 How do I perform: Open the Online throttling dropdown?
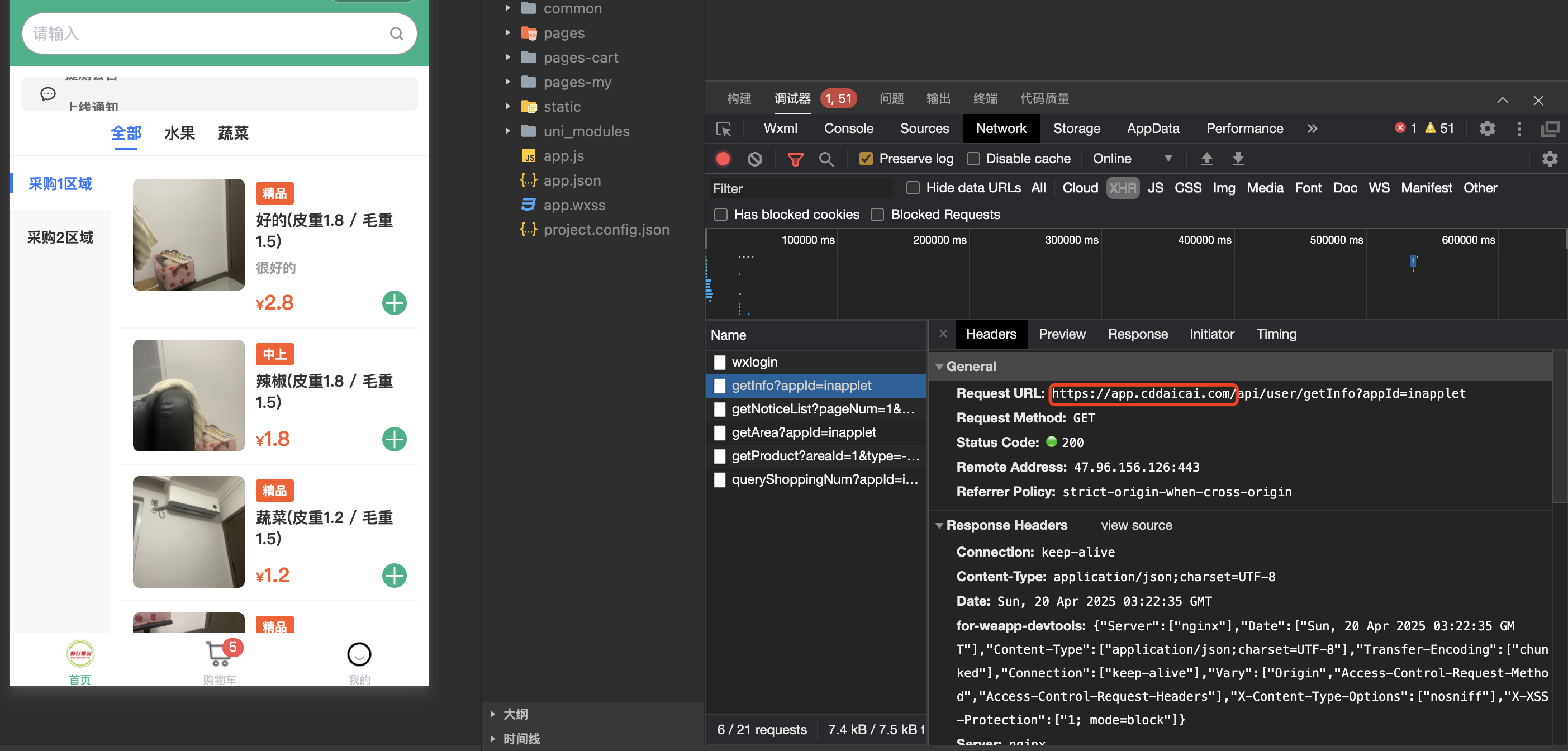pos(1131,159)
